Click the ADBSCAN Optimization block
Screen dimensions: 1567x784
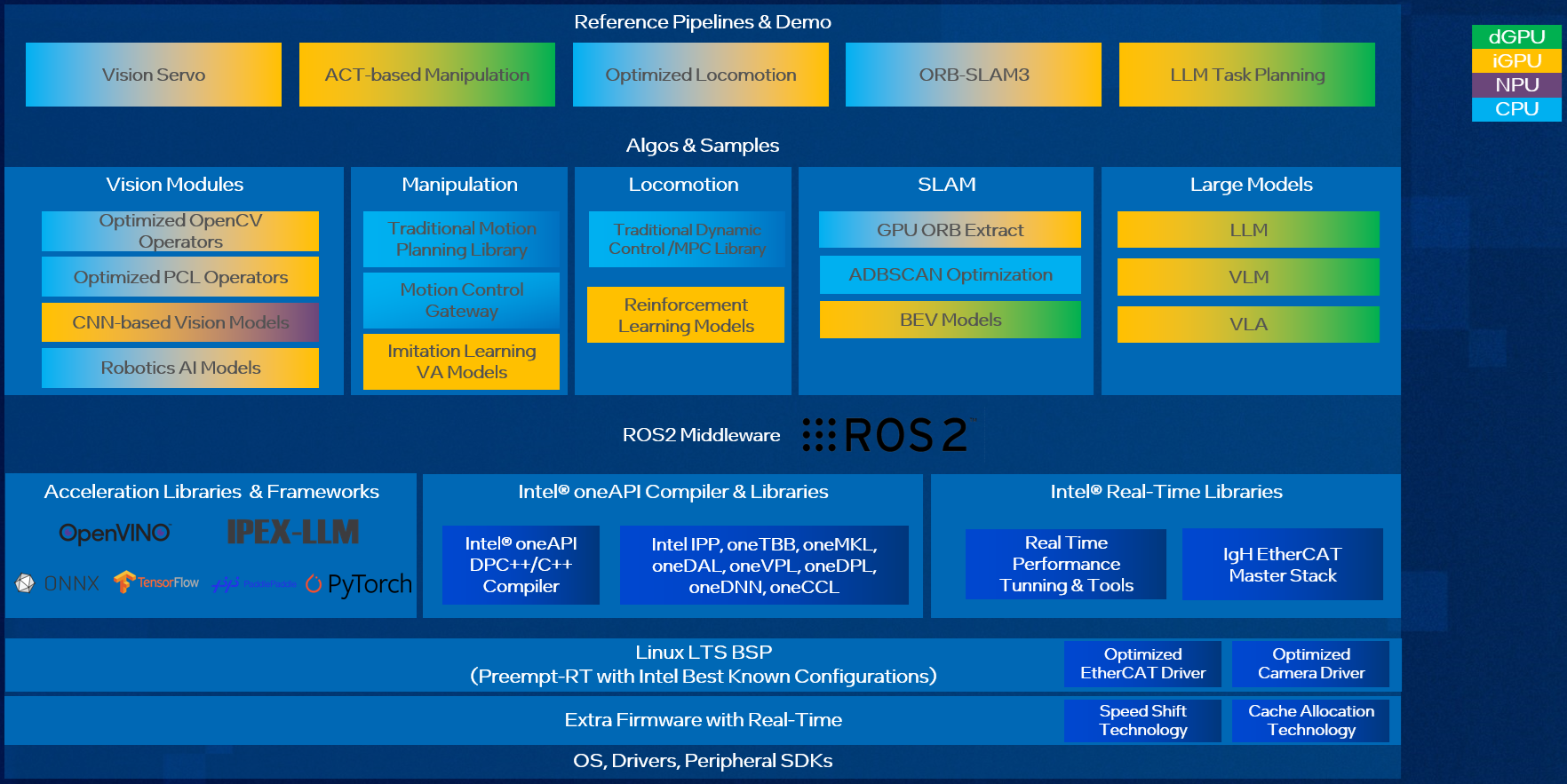coord(951,274)
